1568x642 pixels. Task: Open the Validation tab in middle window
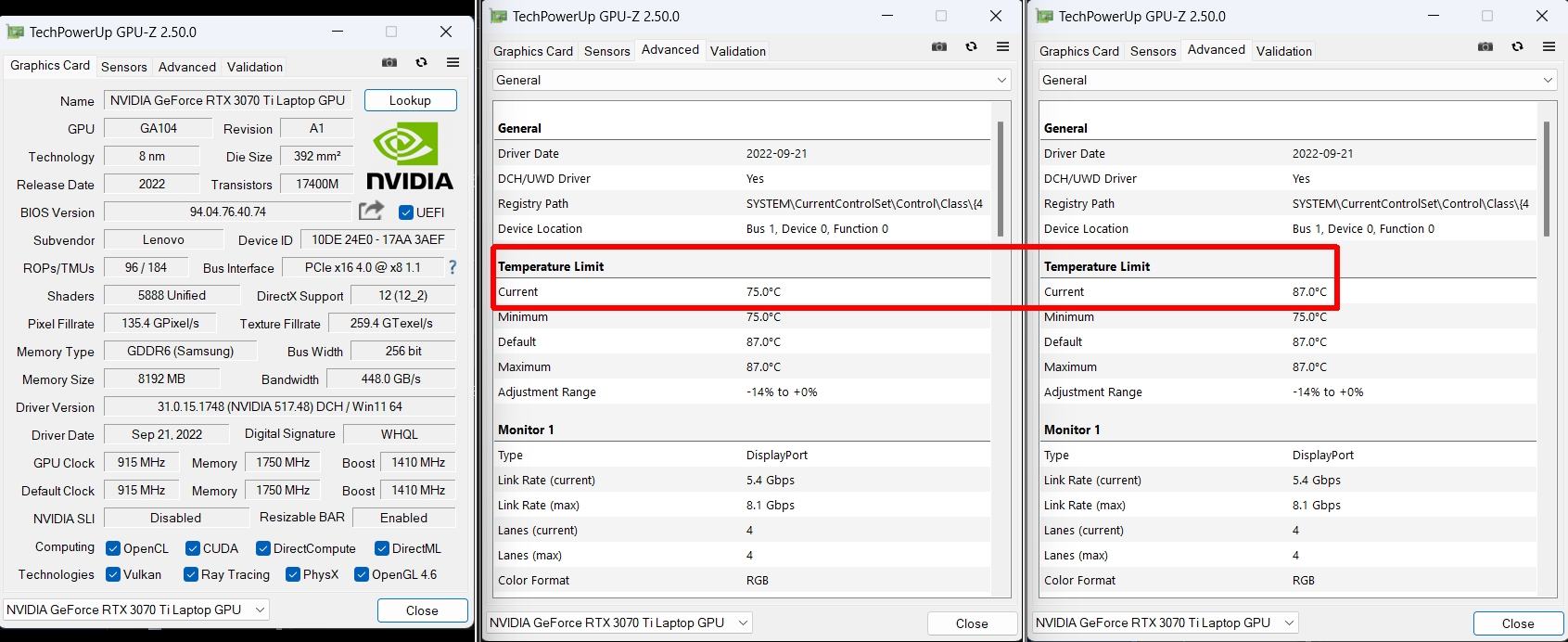tap(738, 51)
